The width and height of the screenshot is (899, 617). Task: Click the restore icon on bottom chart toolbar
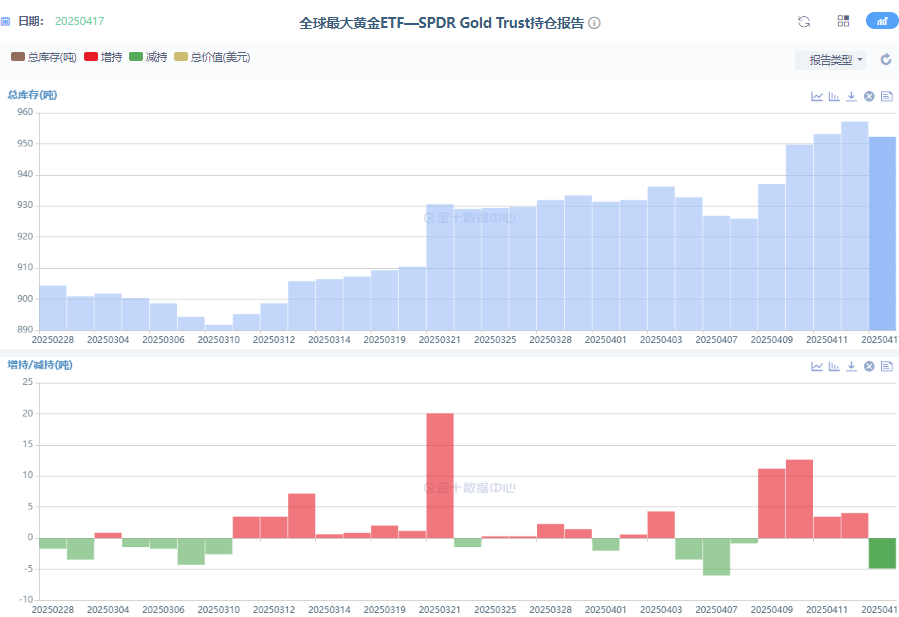point(869,366)
